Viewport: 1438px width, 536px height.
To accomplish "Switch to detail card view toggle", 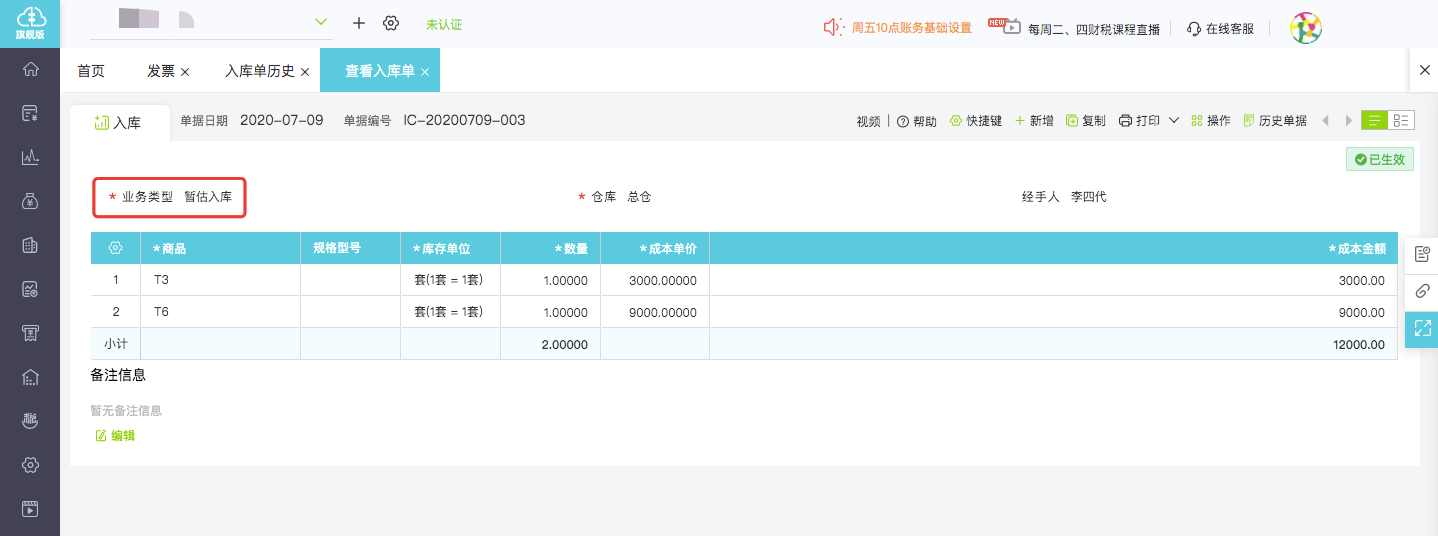I will click(x=1401, y=121).
